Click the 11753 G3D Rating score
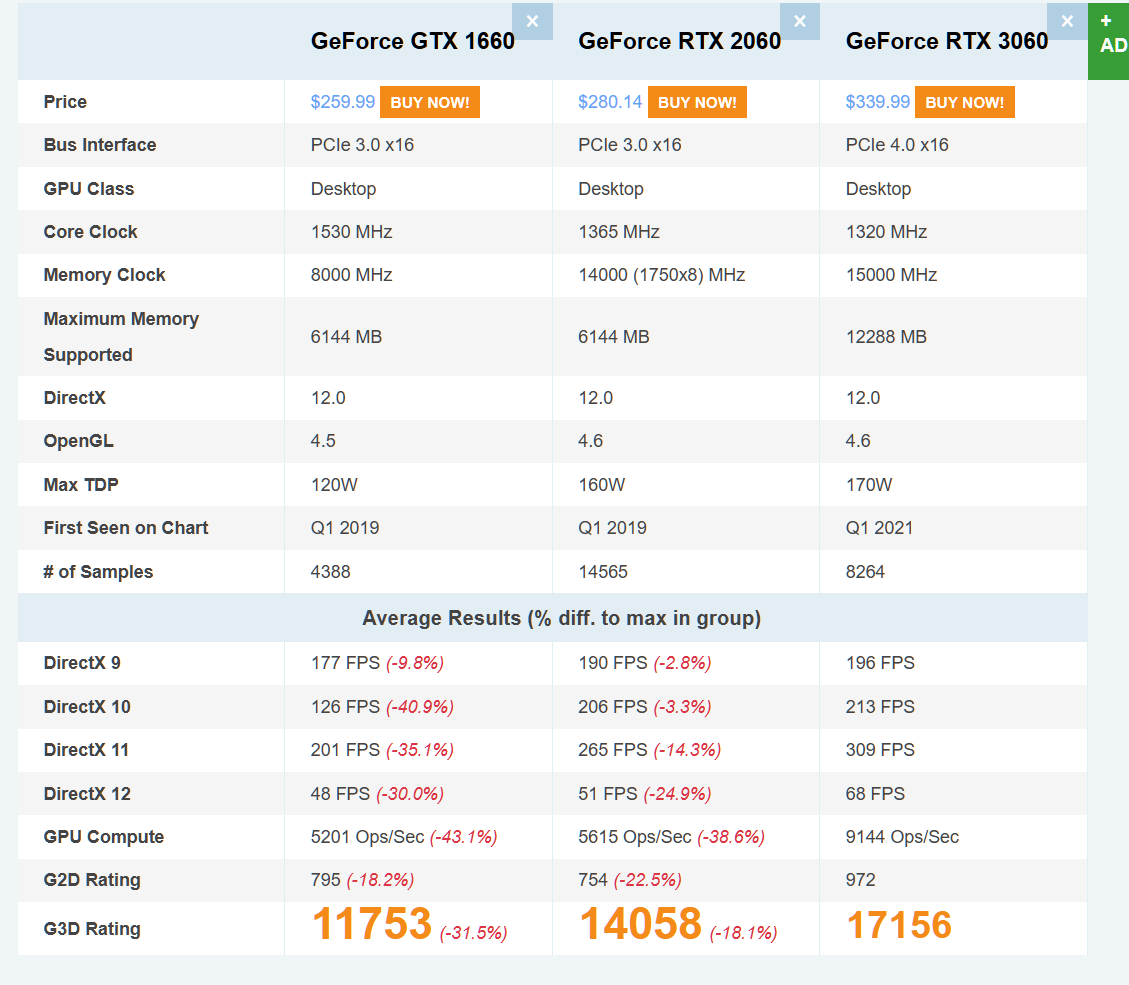 (x=372, y=924)
